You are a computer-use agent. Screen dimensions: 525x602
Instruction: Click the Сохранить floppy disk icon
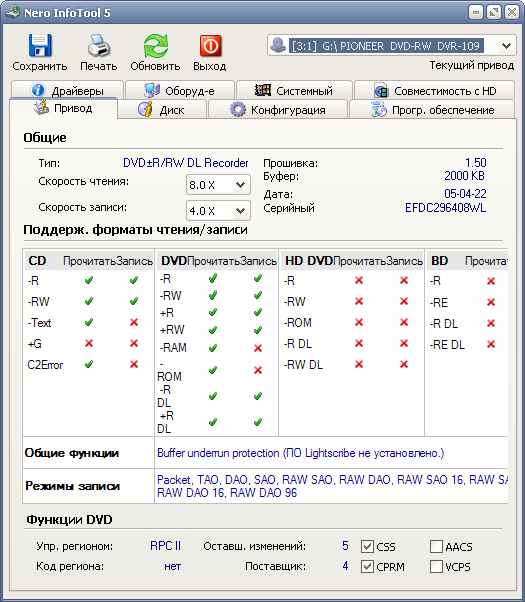pos(40,45)
